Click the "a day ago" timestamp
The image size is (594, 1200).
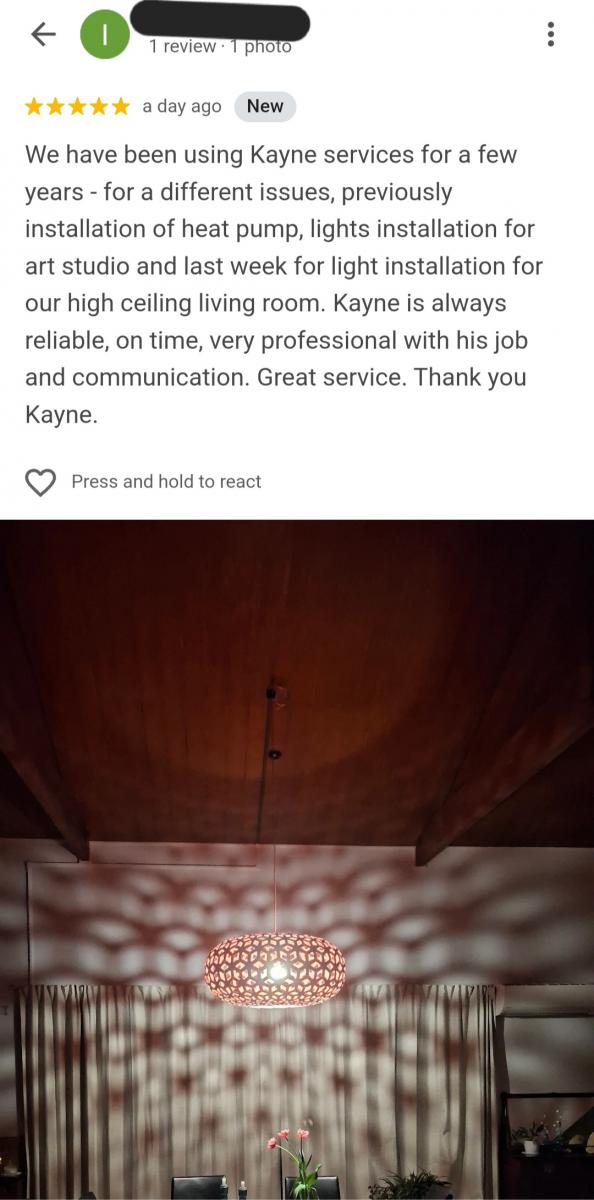coord(182,106)
